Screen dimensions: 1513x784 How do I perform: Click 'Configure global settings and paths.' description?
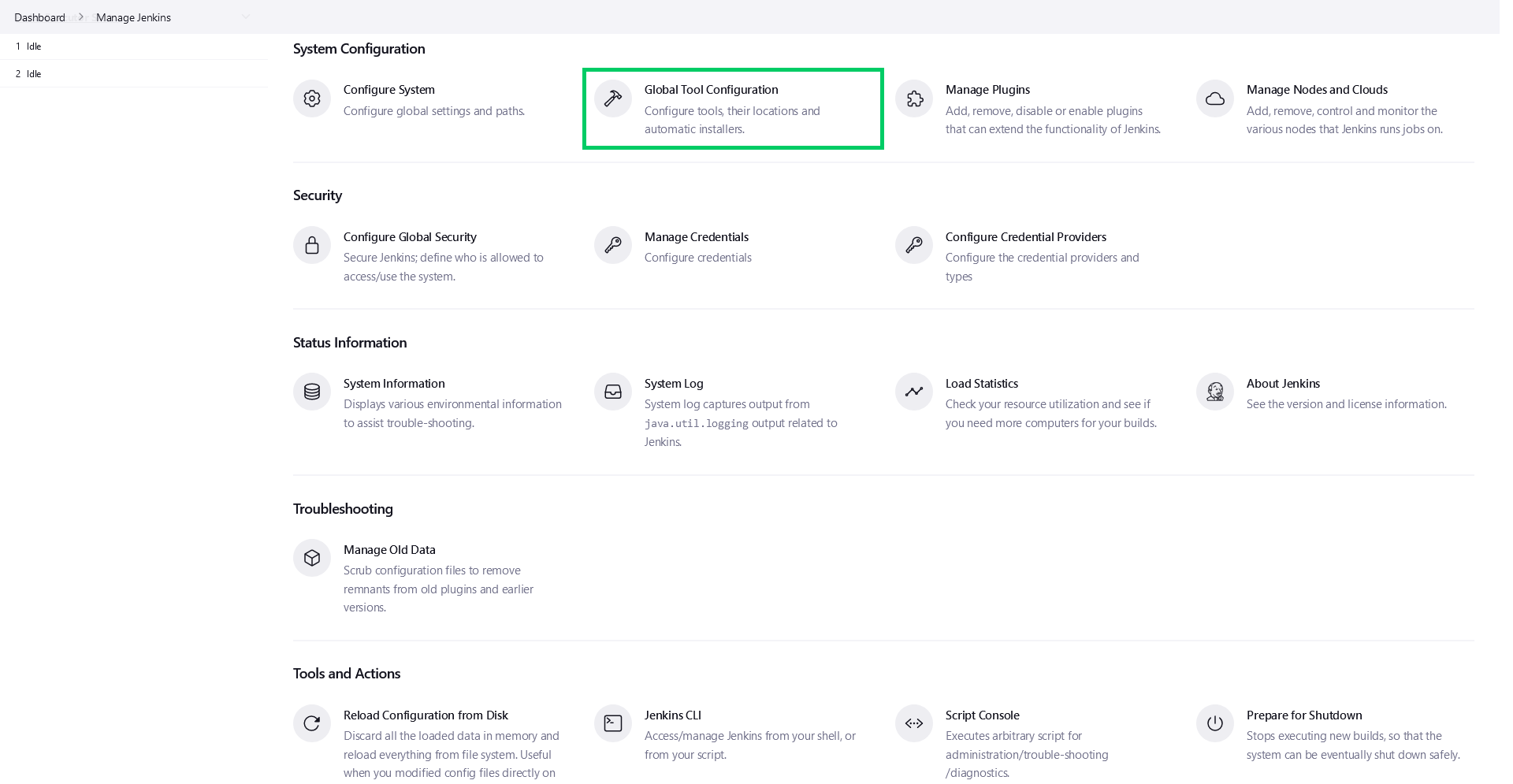tap(434, 111)
